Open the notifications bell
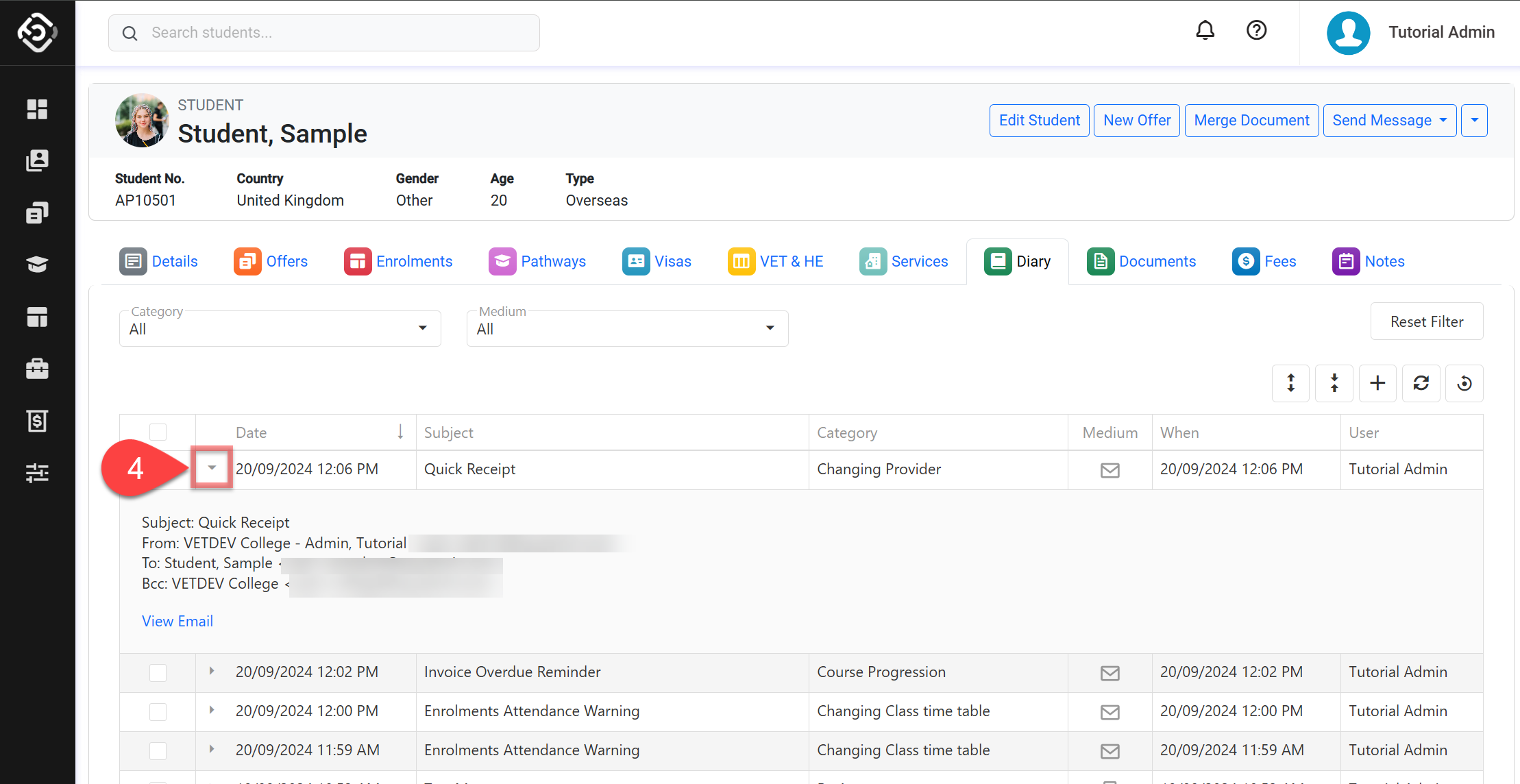The width and height of the screenshot is (1520, 784). [1205, 30]
